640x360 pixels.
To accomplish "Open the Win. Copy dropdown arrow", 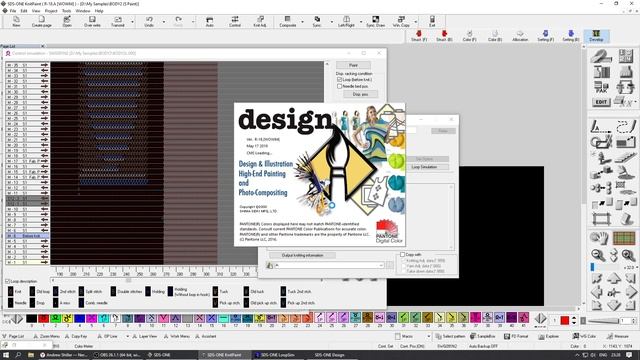I will (416, 22).
